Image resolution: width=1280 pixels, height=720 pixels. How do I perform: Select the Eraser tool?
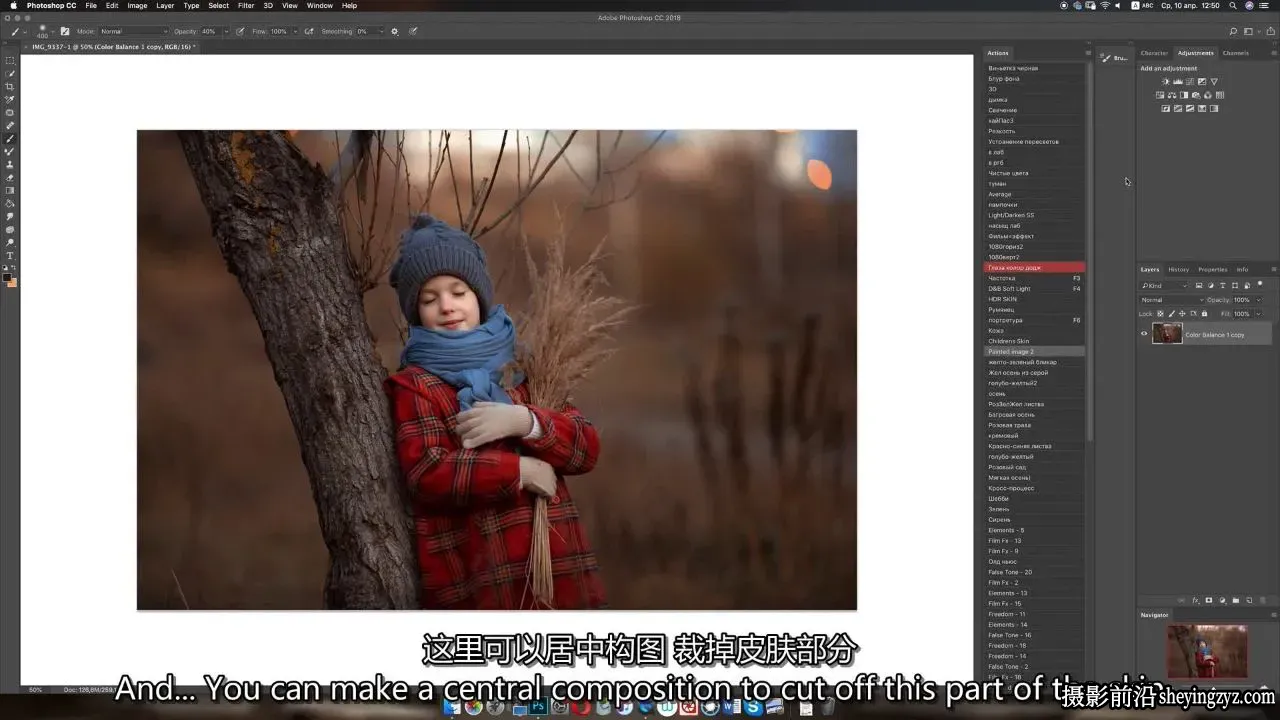point(10,177)
